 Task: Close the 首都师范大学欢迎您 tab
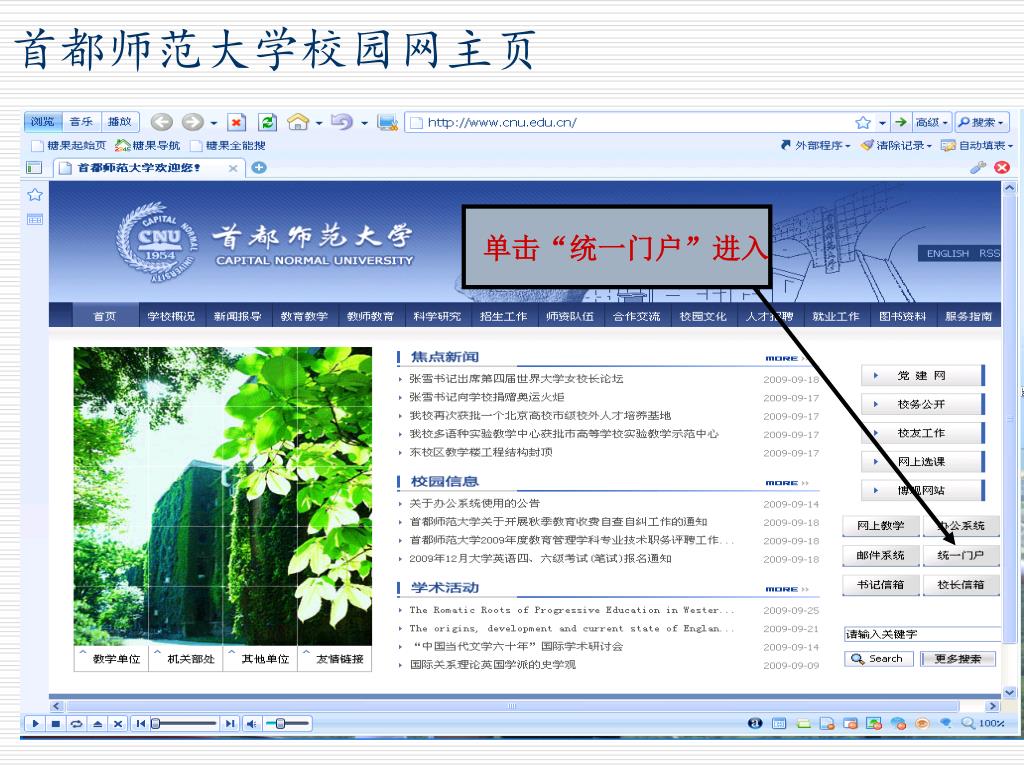(x=232, y=168)
